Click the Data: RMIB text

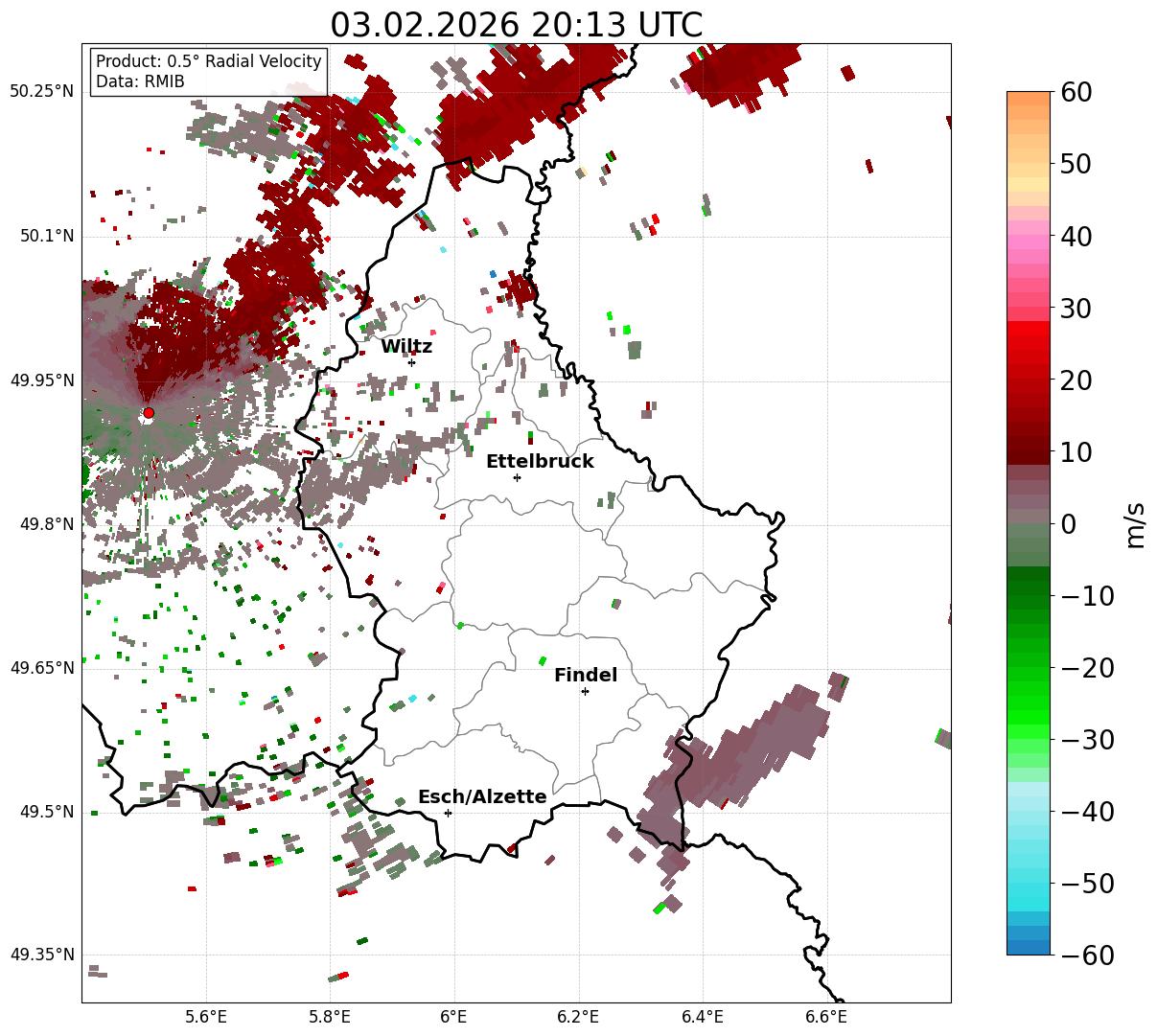coord(140,81)
